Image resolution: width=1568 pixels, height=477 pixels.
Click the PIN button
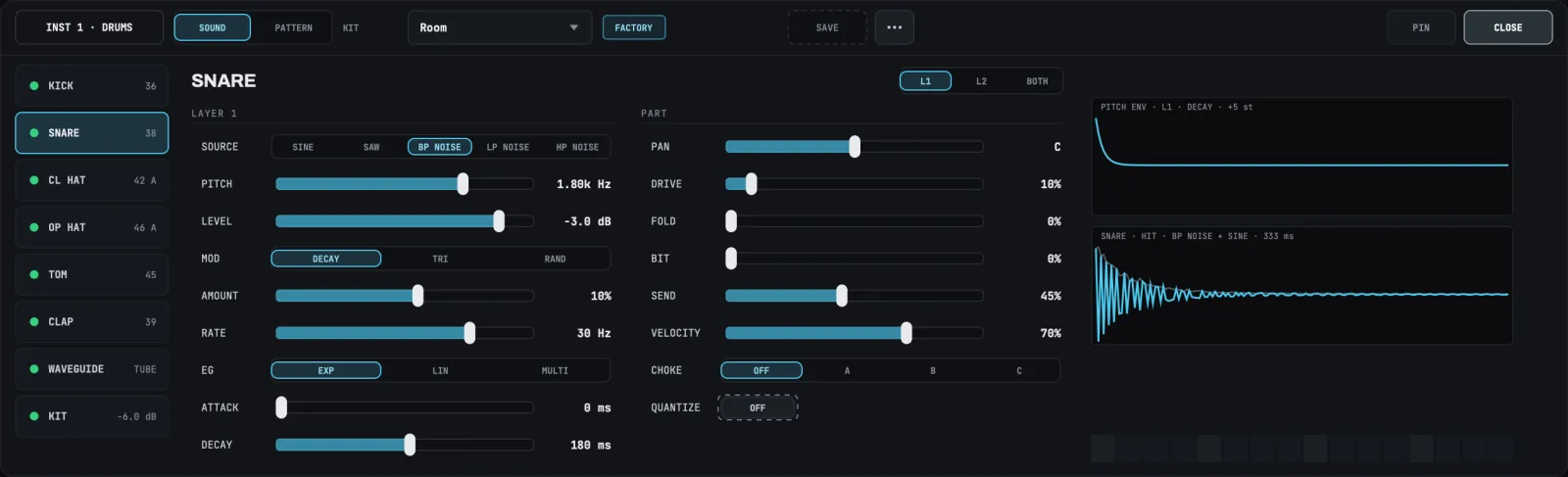tap(1421, 27)
